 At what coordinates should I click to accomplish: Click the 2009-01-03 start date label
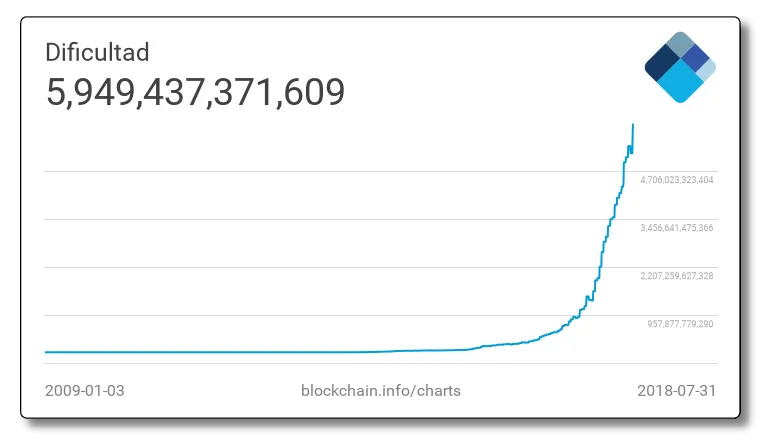[x=85, y=390]
